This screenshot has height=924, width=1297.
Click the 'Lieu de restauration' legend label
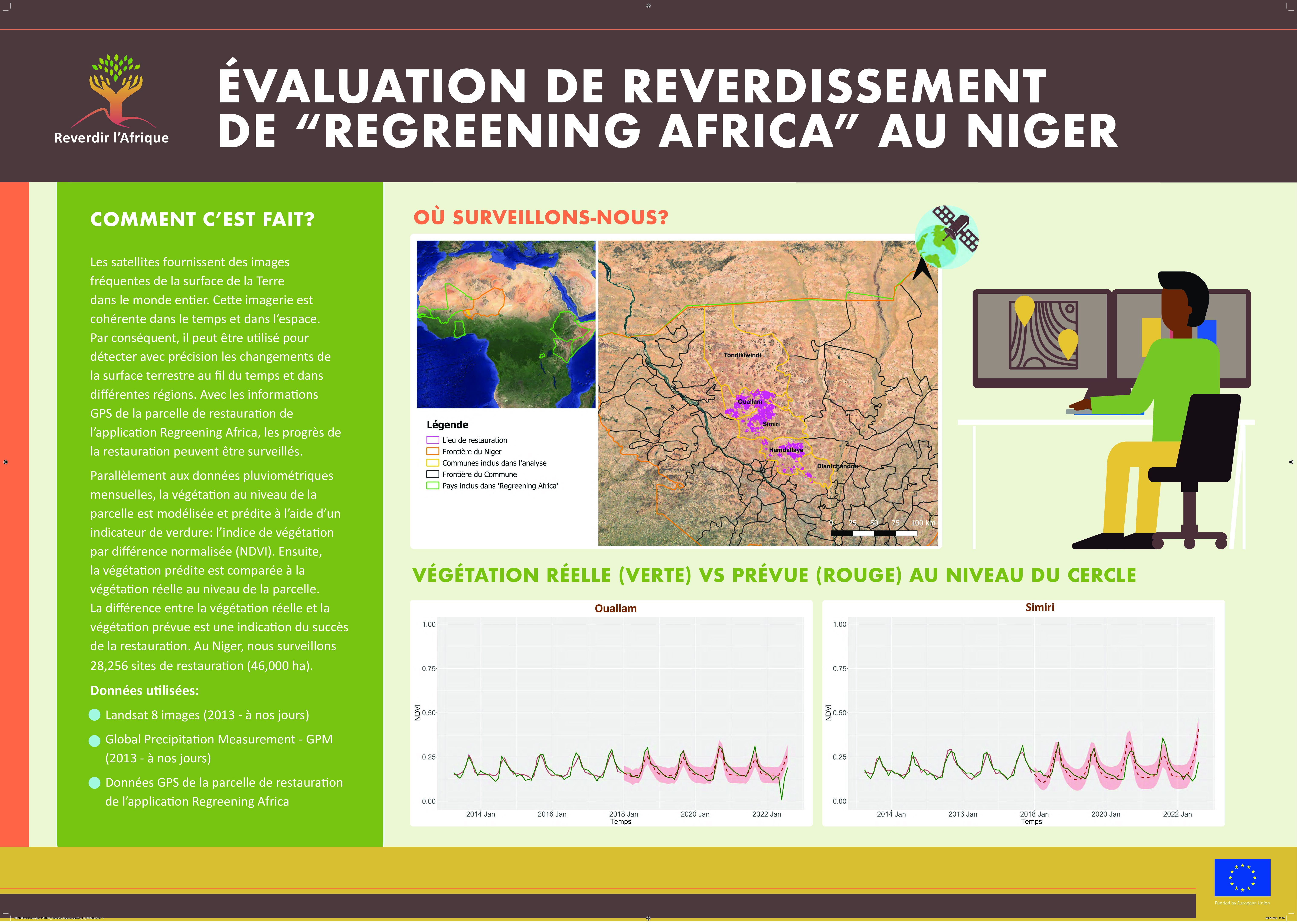coord(475,440)
